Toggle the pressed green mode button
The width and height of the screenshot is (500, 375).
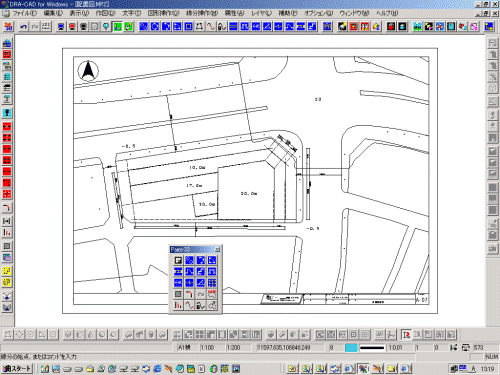pos(117,27)
